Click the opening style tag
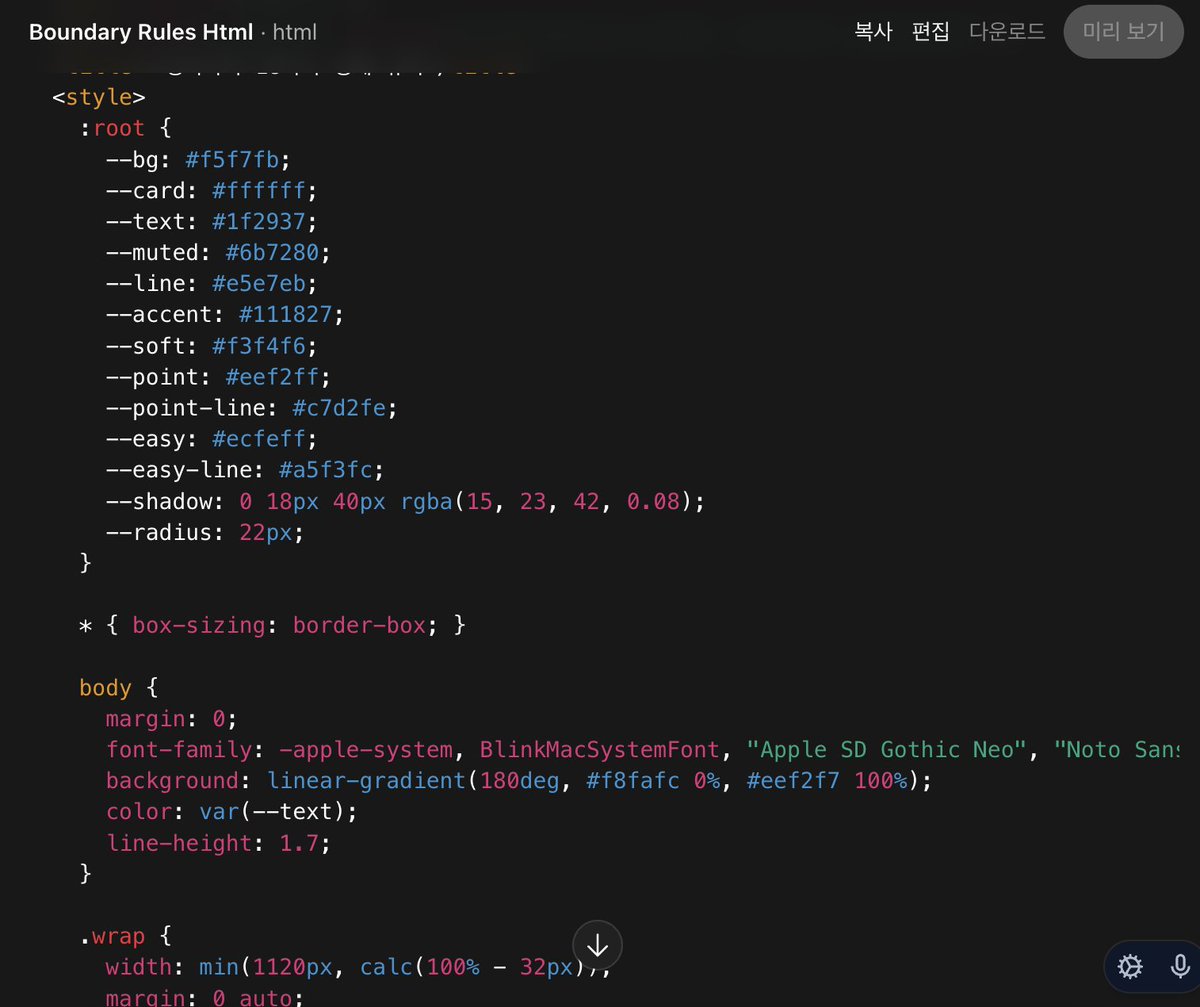This screenshot has height=1007, width=1200. click(99, 97)
